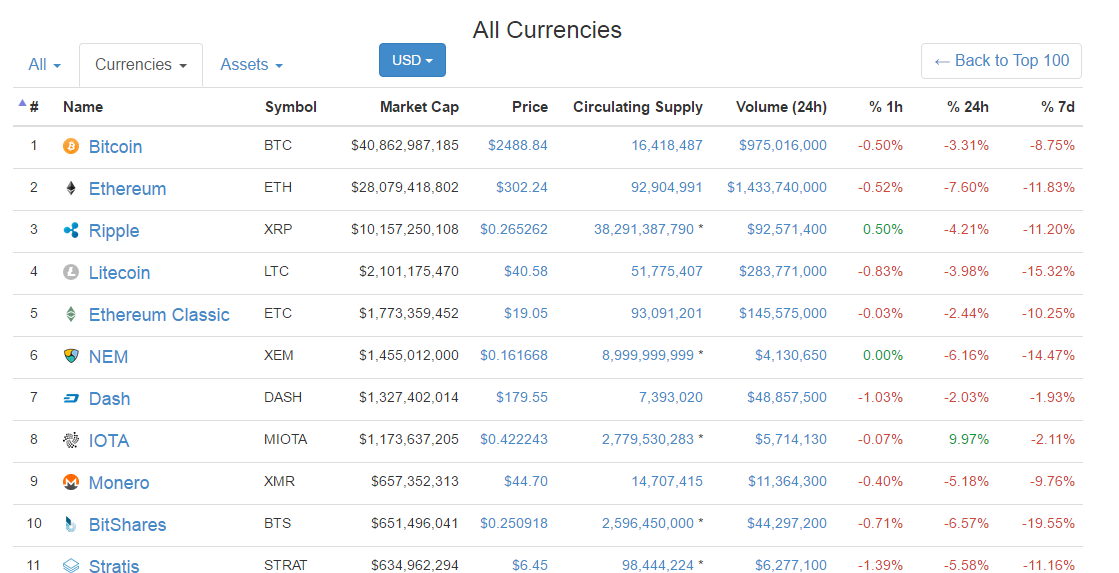The image size is (1119, 573).
Task: Open the Bitcoin name link
Action: [116, 147]
